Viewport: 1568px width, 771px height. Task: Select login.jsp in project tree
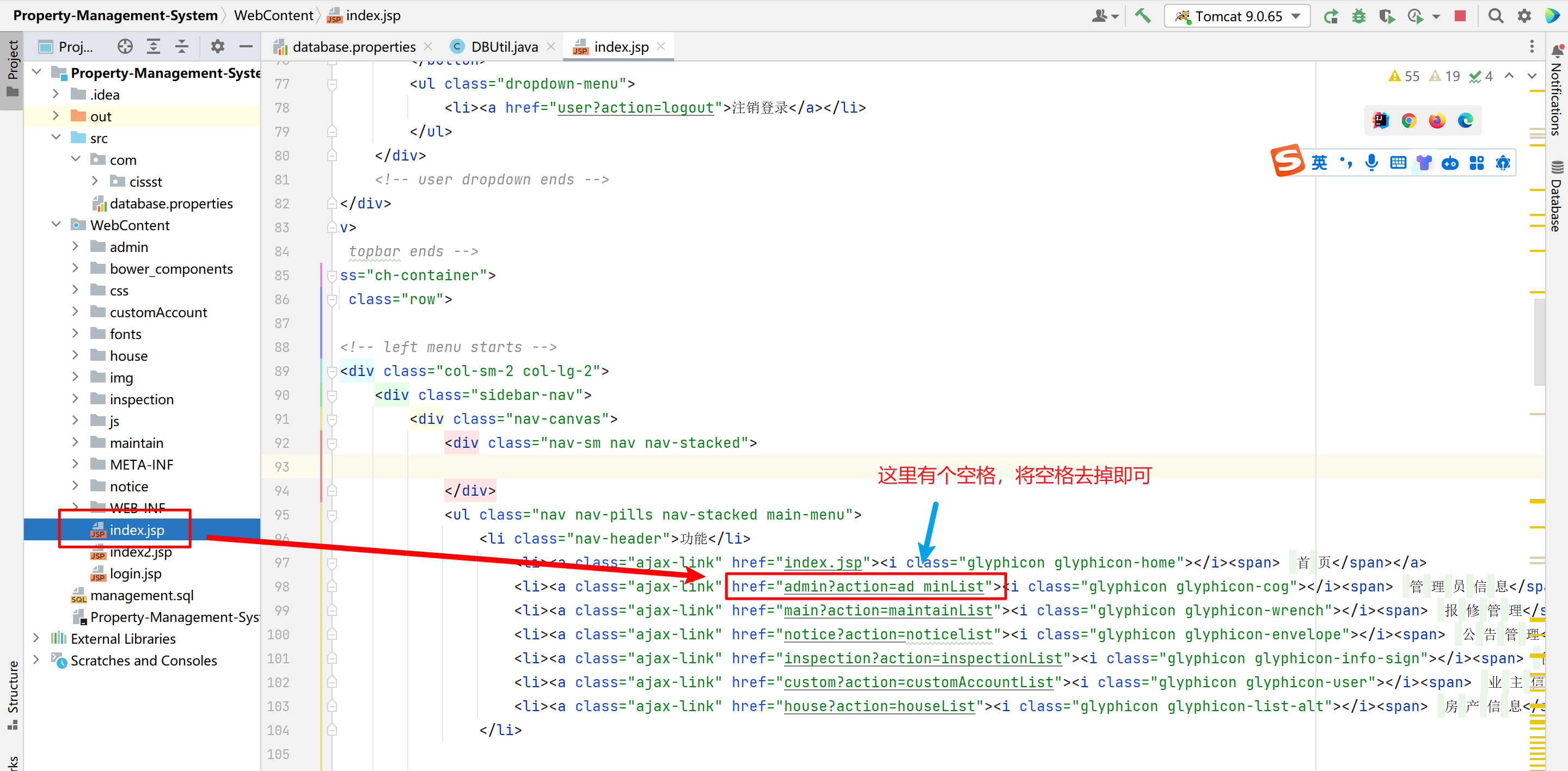click(135, 573)
